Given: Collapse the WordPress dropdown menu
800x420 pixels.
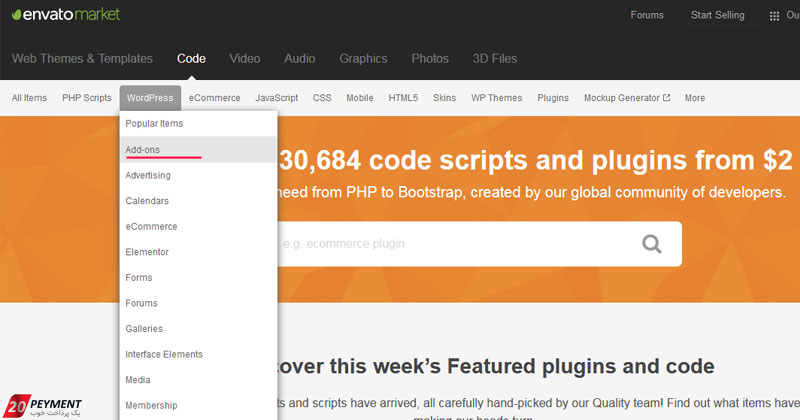Looking at the screenshot, I should [x=150, y=97].
